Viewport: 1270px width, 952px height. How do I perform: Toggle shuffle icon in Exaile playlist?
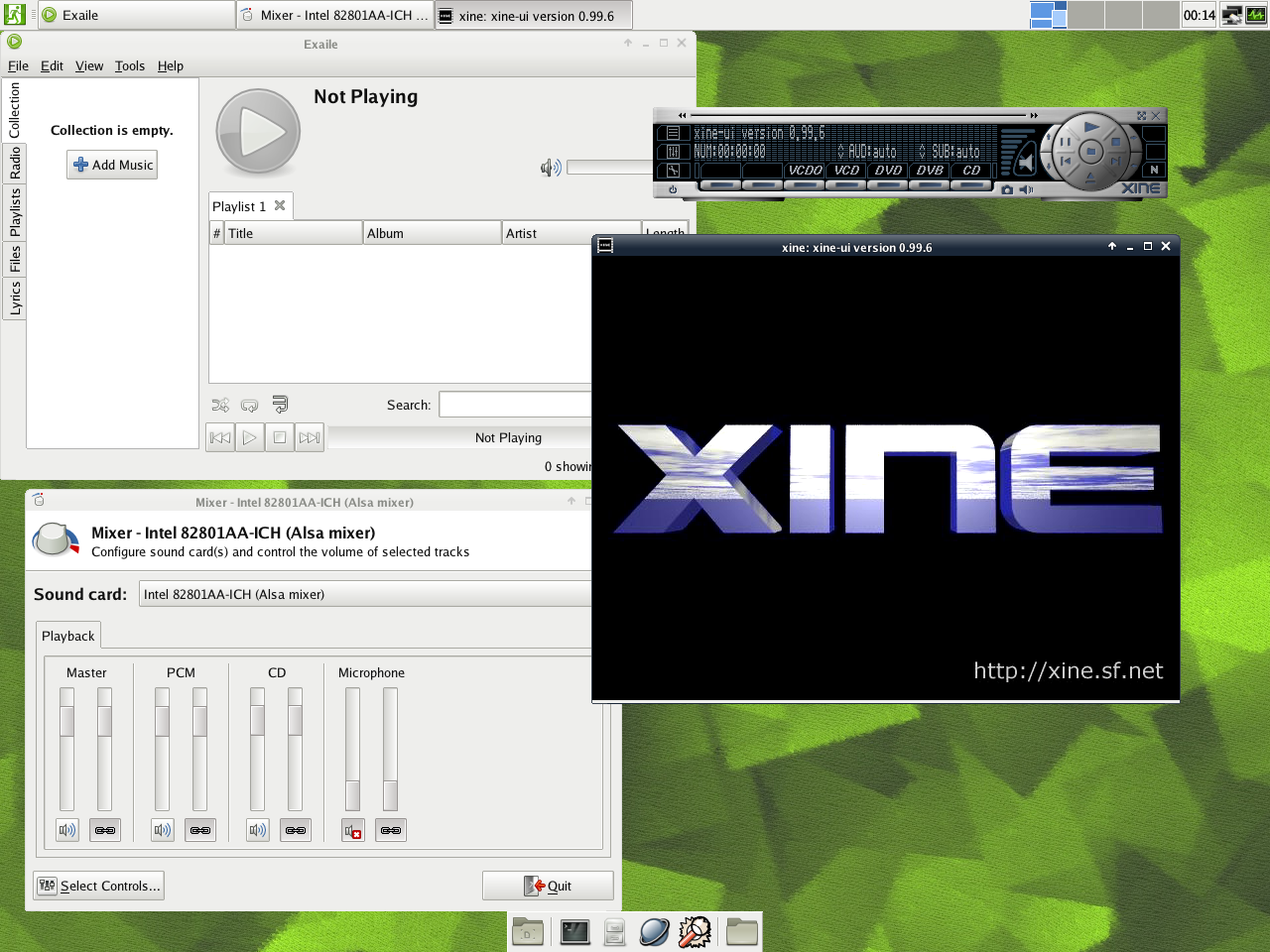(x=220, y=405)
